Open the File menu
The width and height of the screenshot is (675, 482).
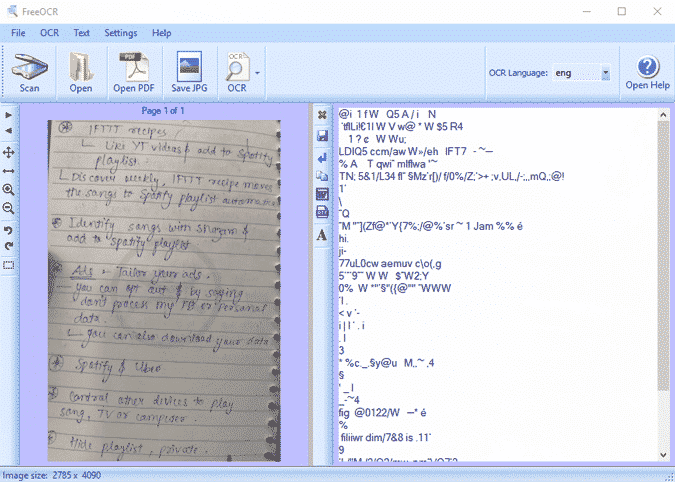18,33
